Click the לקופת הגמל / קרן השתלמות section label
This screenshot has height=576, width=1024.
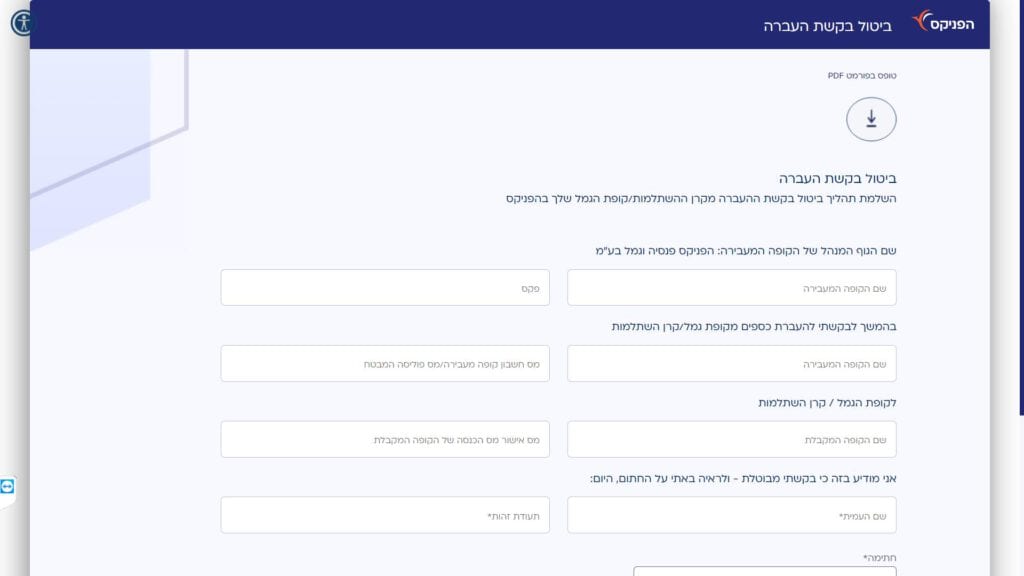[x=827, y=403]
